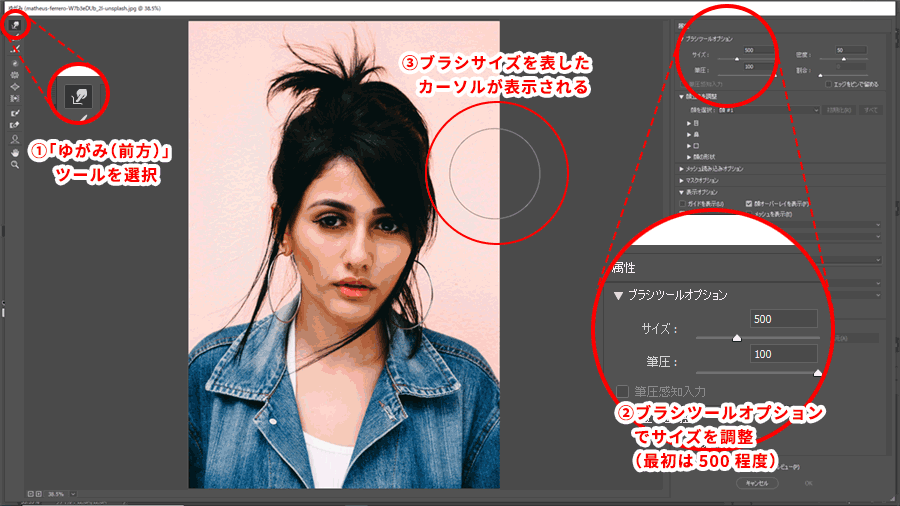
Task: Click the All (すべて) button
Action: (x=871, y=110)
